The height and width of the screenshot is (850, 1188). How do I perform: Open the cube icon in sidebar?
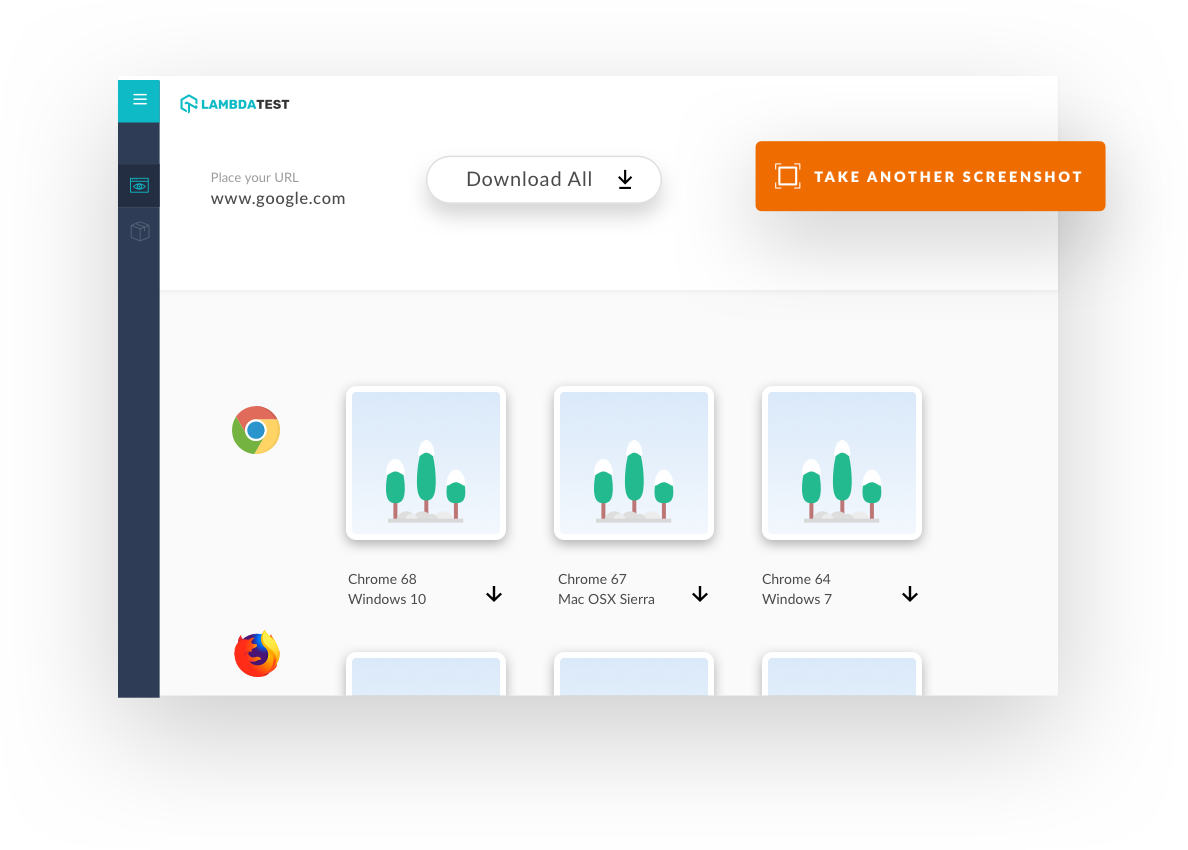coord(139,232)
